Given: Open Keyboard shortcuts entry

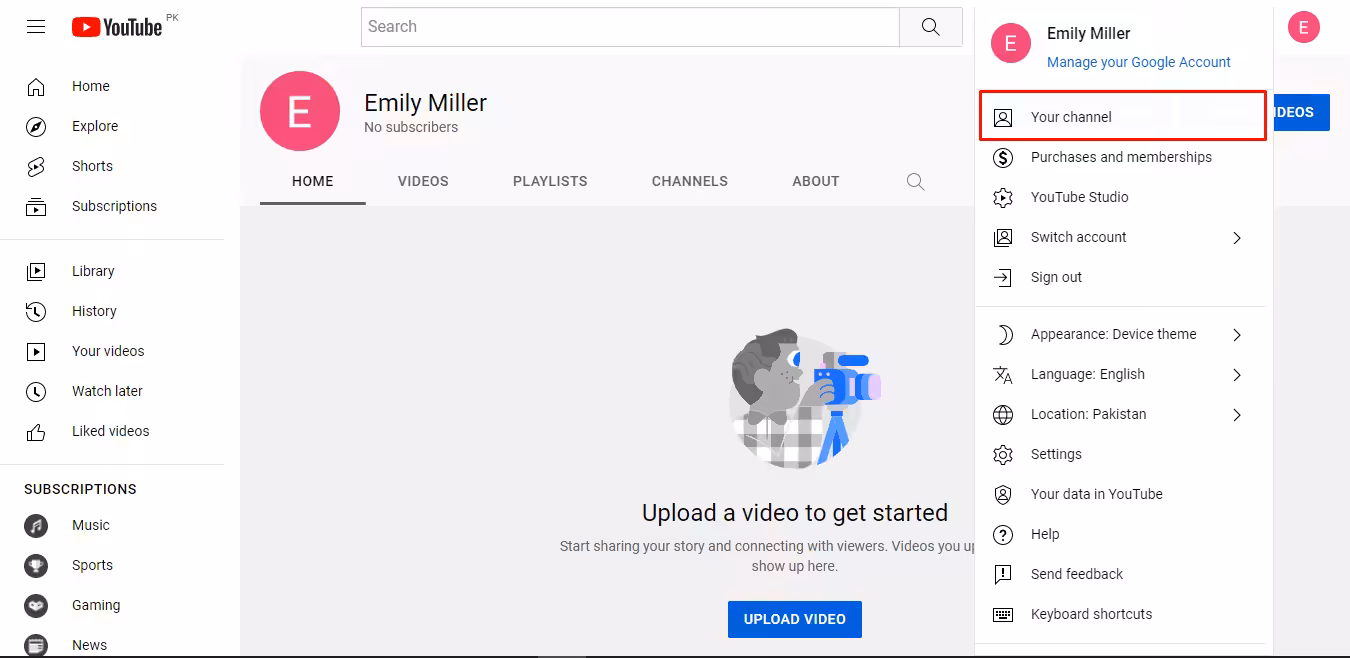Looking at the screenshot, I should click(1124, 614).
